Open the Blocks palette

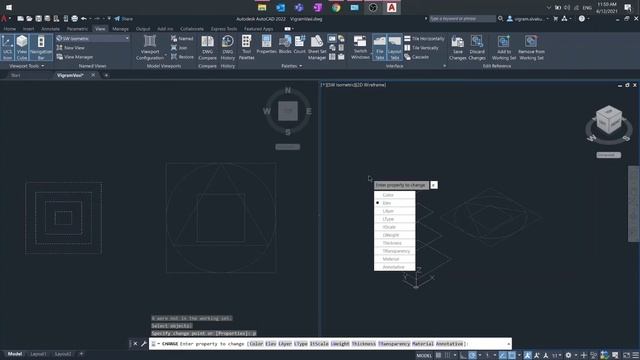pos(285,45)
